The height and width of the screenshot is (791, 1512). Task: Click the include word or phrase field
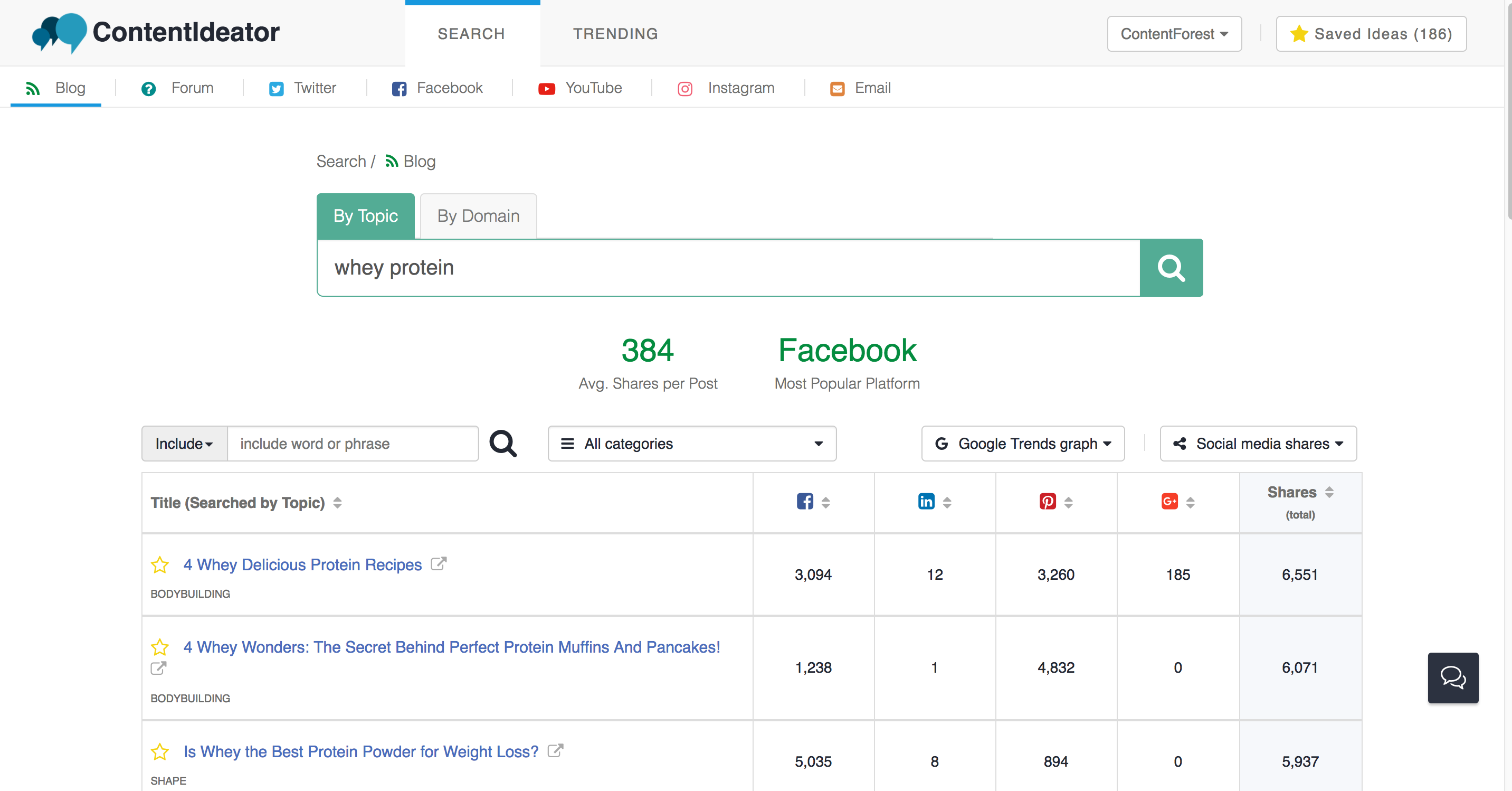click(x=352, y=444)
